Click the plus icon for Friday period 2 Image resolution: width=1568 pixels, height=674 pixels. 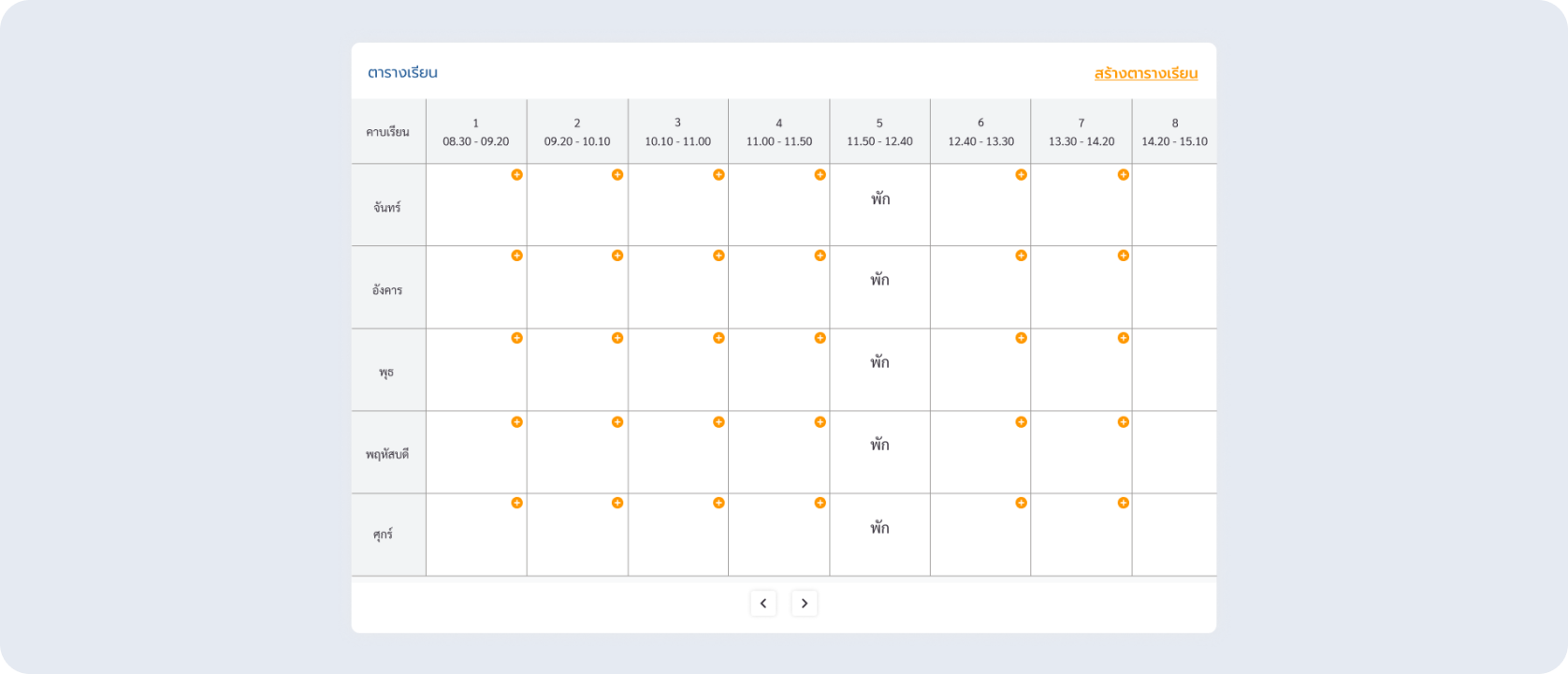(x=617, y=503)
